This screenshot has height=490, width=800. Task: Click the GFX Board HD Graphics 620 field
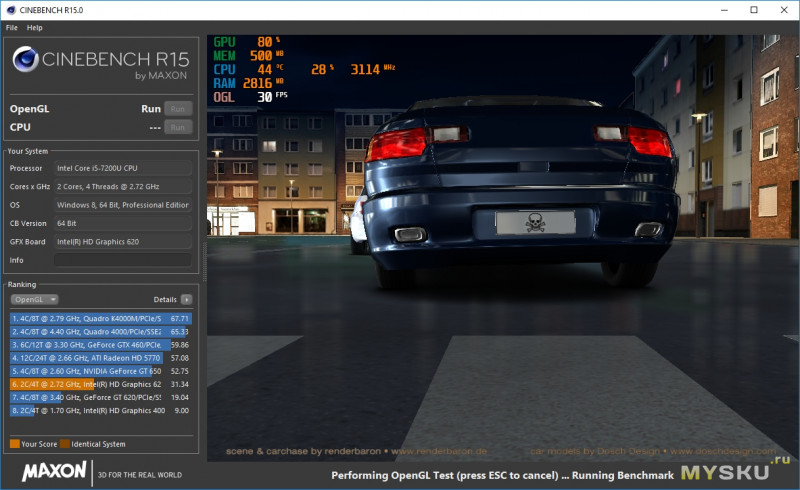(x=123, y=242)
